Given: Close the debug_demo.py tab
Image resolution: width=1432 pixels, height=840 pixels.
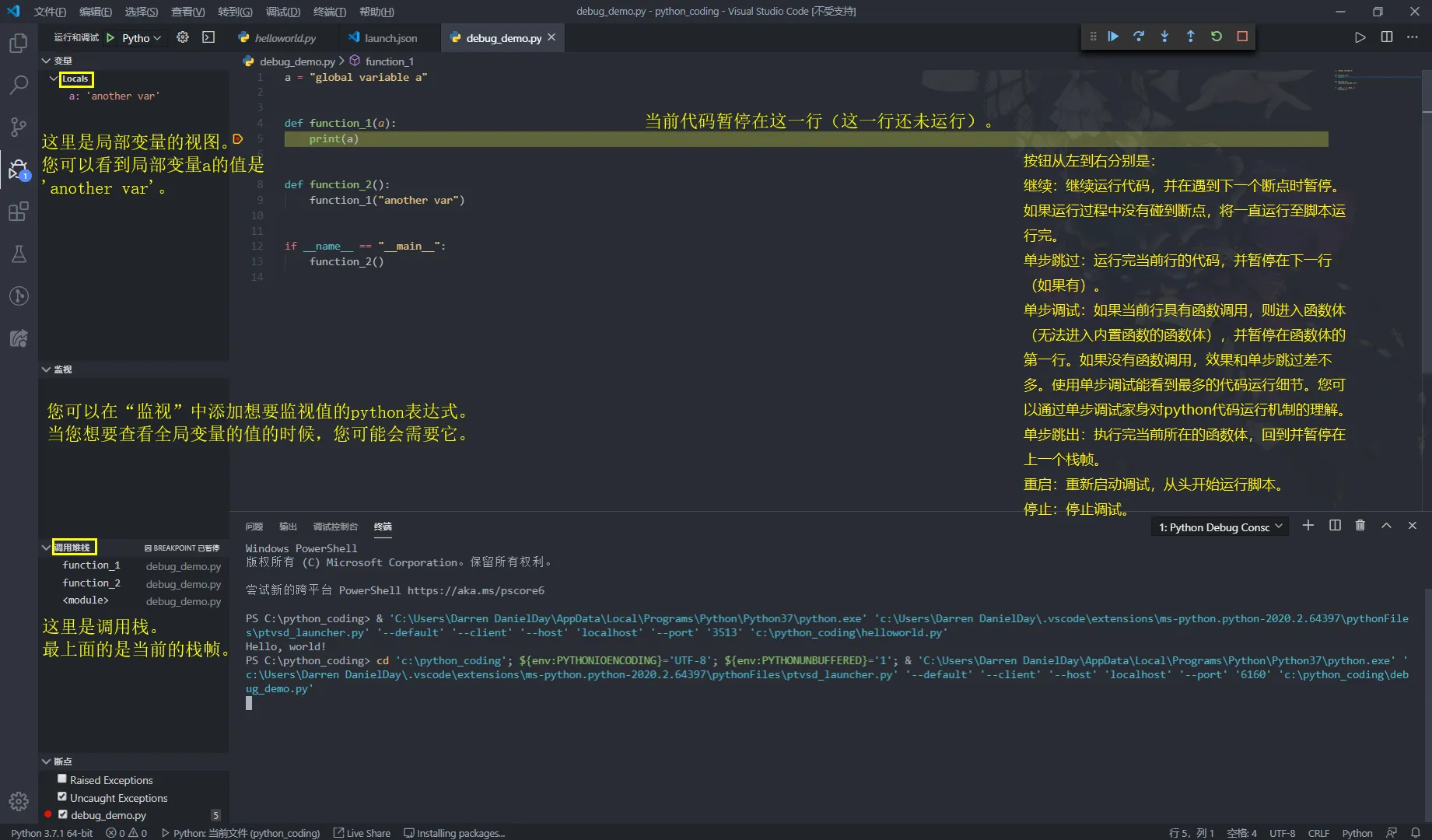Looking at the screenshot, I should click(551, 37).
